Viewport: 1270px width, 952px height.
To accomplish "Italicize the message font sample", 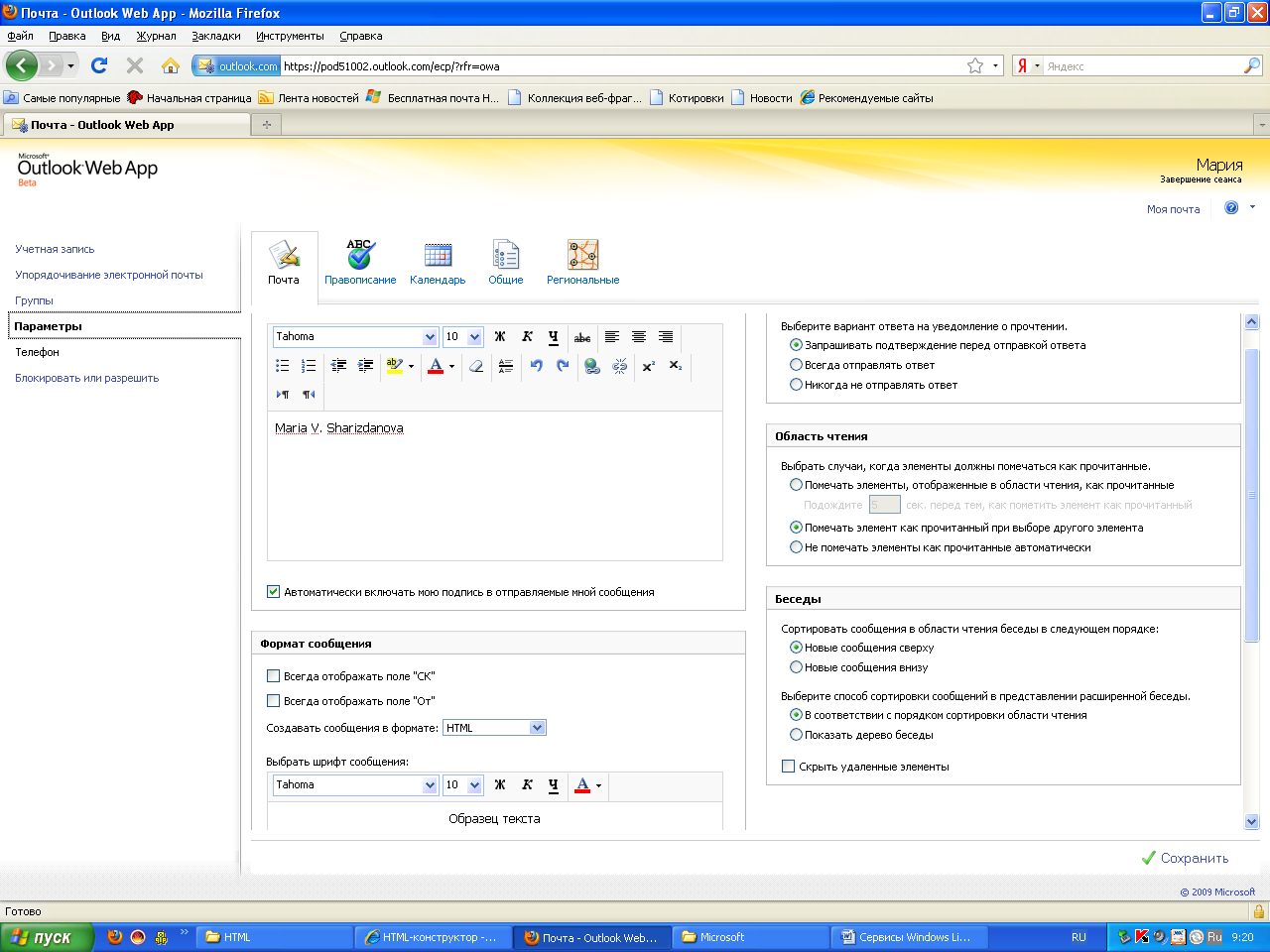I will coord(527,785).
